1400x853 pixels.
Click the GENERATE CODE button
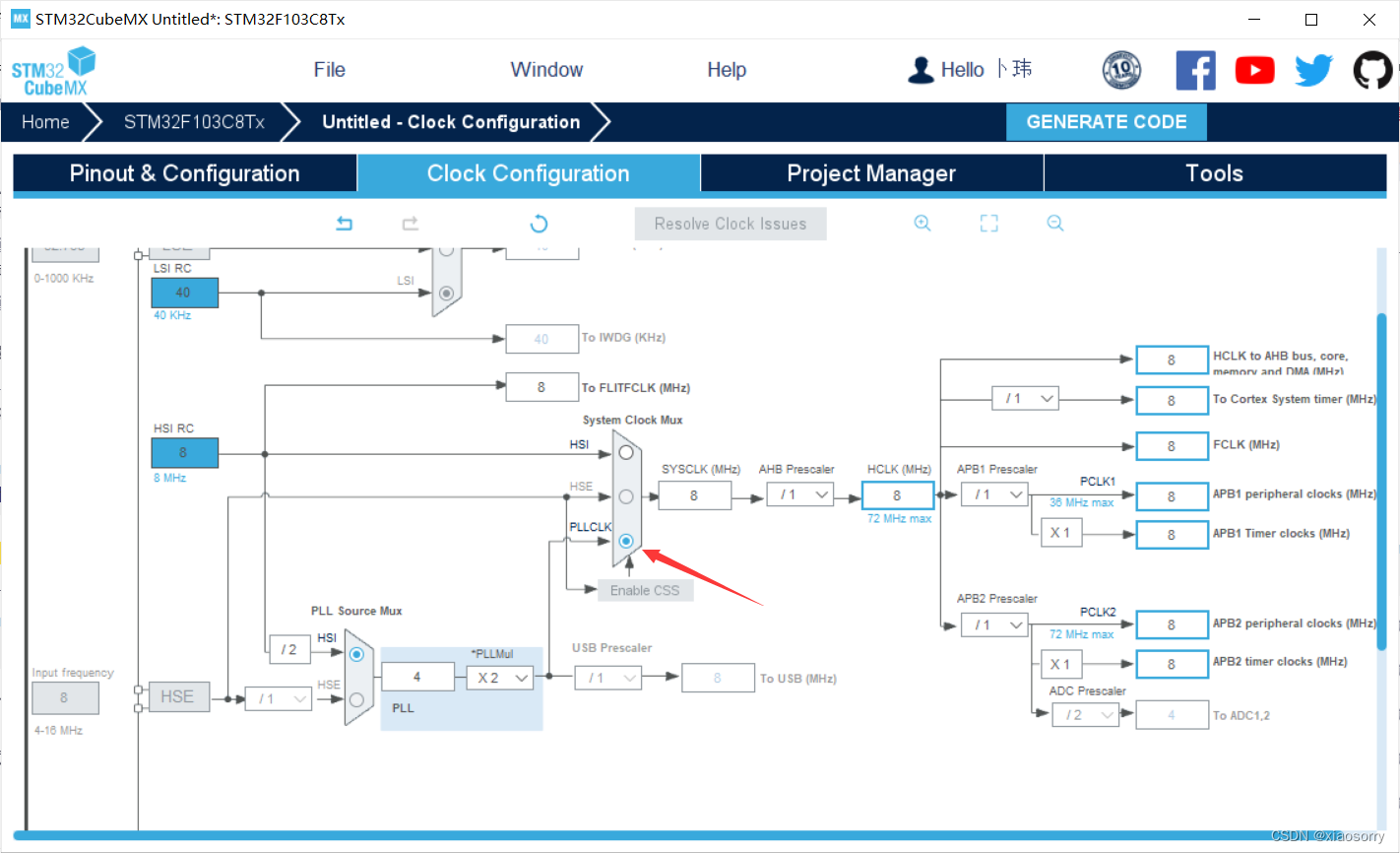point(1107,122)
